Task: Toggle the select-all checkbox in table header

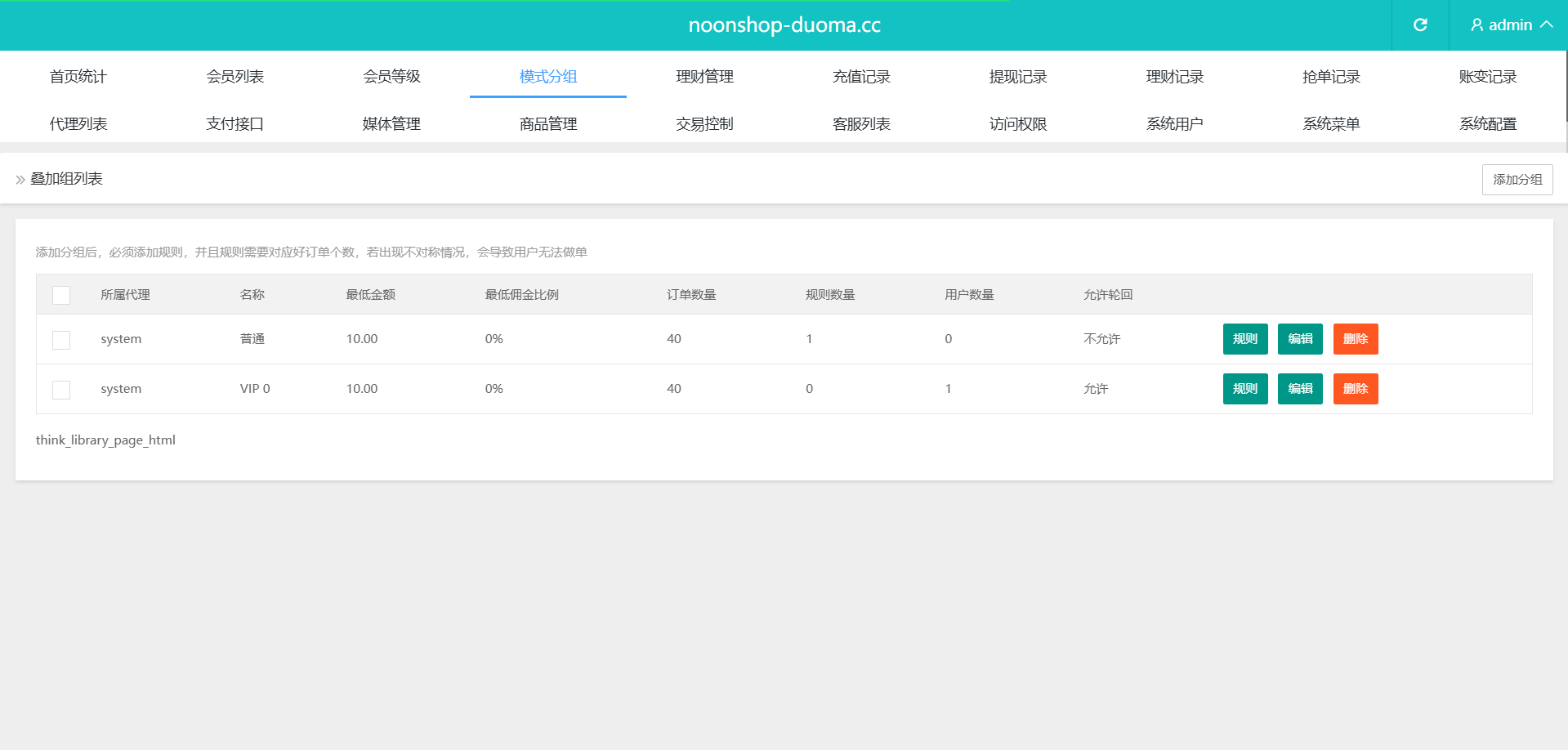Action: [61, 295]
